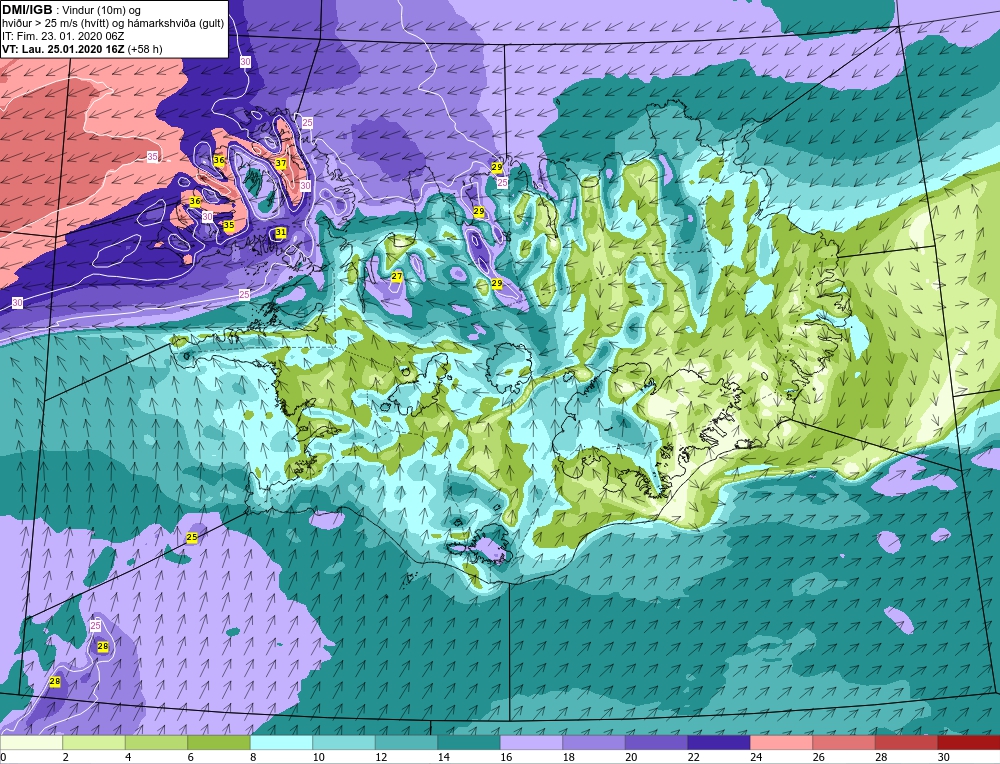Viewport: 1000px width, 764px height.
Task: Click the DMI/IGB title text
Action: tap(27, 10)
